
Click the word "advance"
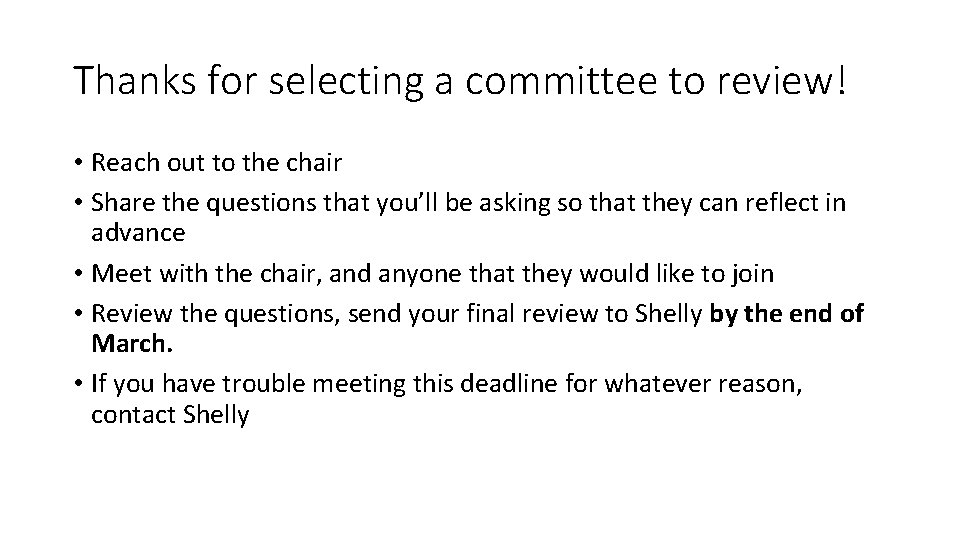[x=138, y=233]
